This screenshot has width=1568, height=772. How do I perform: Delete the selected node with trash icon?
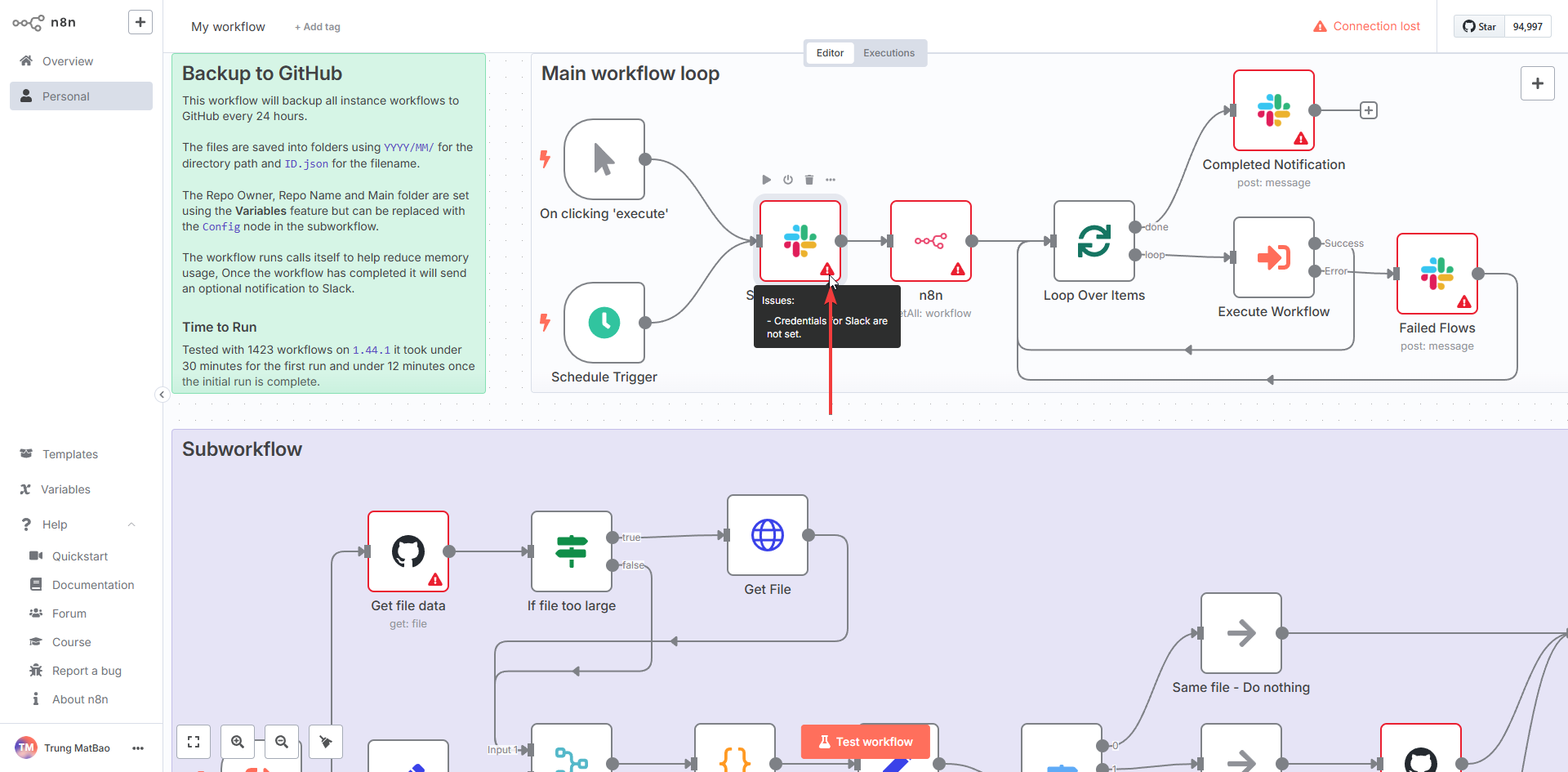point(809,180)
